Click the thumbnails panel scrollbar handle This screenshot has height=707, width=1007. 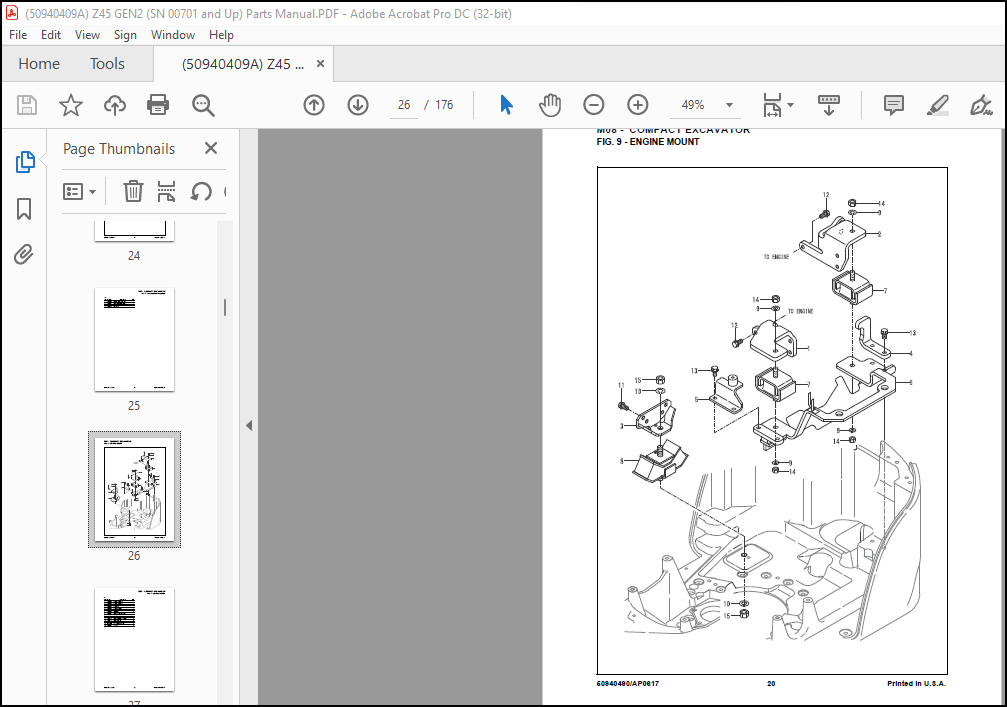(x=225, y=308)
